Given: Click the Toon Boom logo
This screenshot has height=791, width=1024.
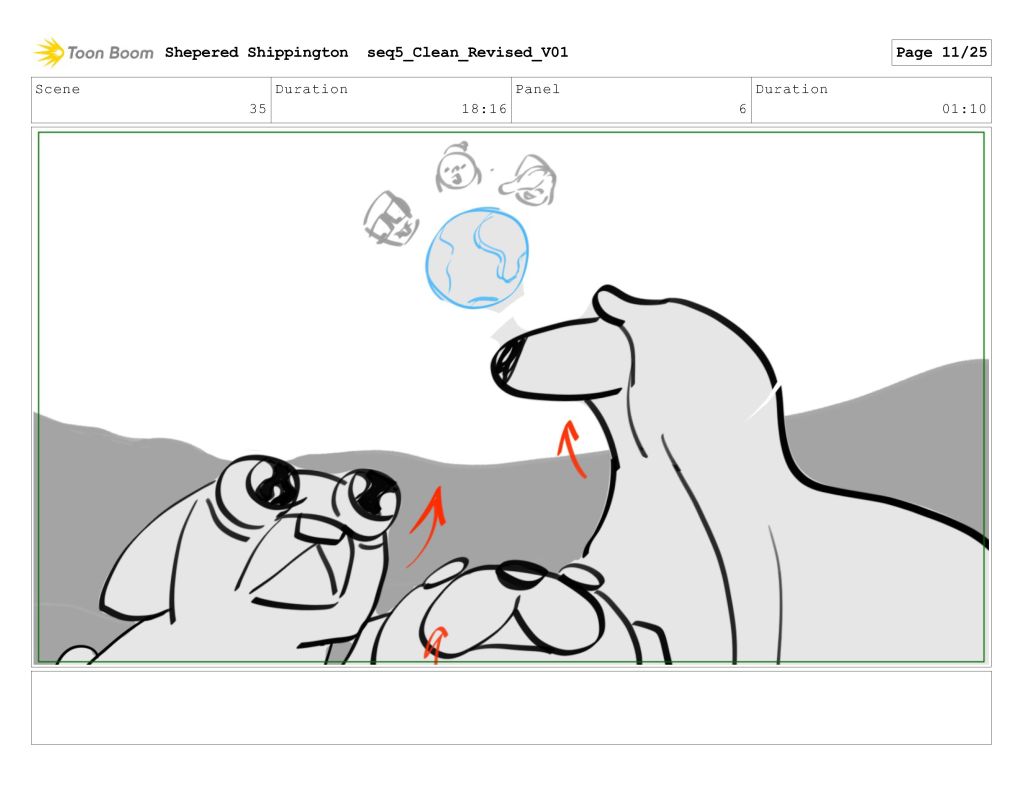Looking at the screenshot, I should 94,52.
